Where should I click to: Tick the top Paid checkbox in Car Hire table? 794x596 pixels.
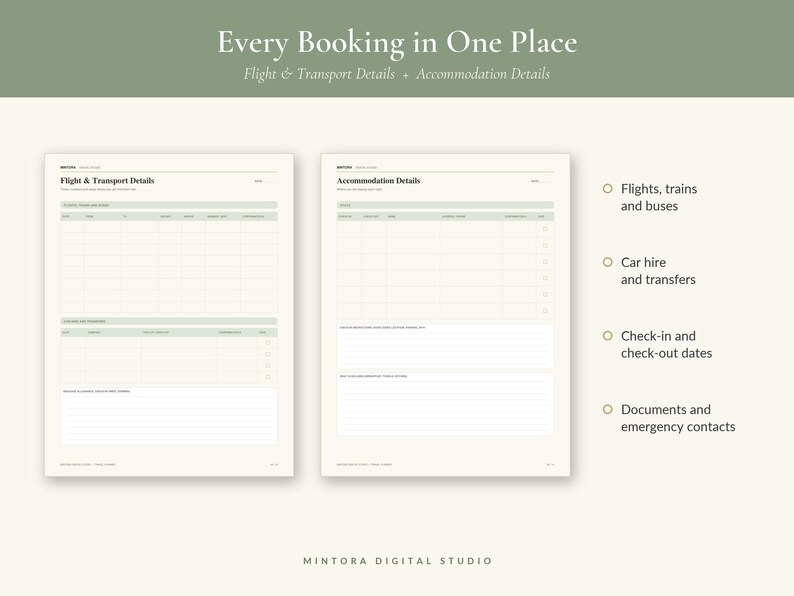coord(267,343)
